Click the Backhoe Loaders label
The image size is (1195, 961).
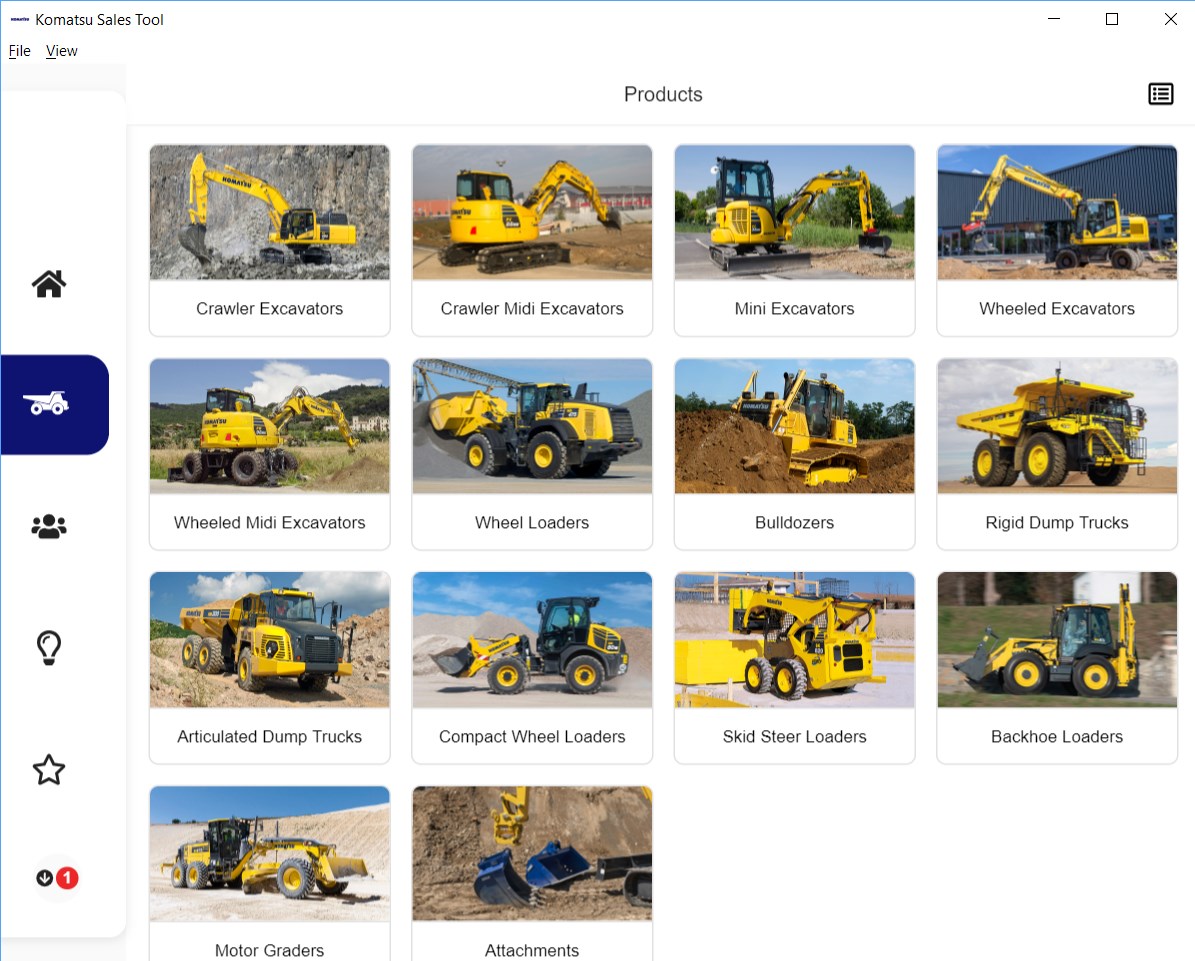[x=1057, y=736]
